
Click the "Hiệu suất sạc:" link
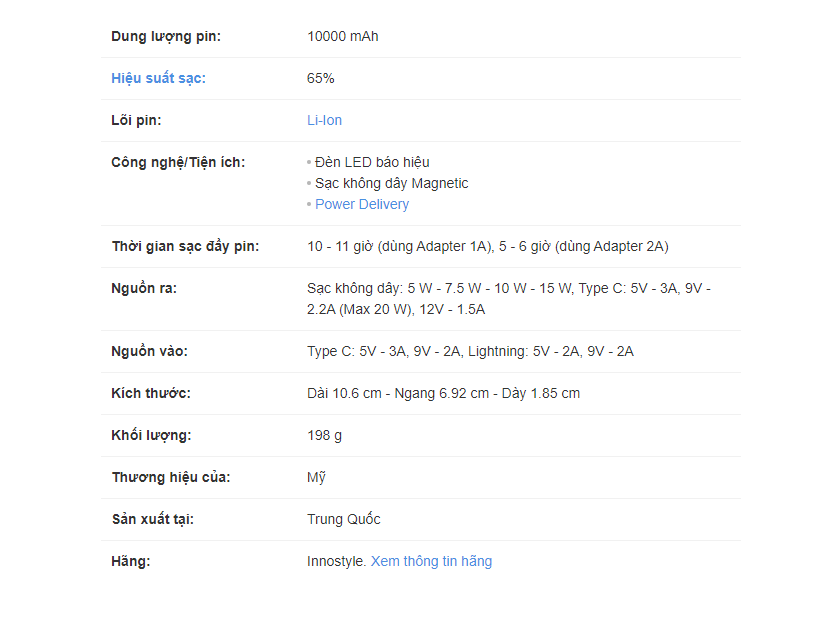pyautogui.click(x=158, y=78)
